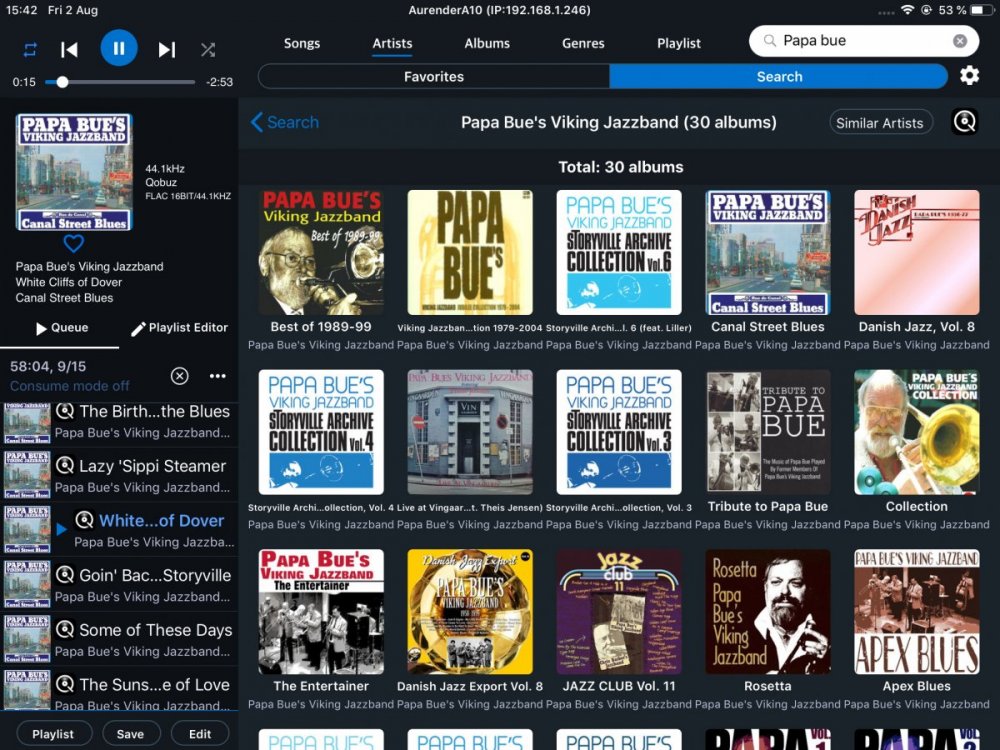
Task: Click Qobuz icon on The Birth...the Blues row
Action: pyautogui.click(x=64, y=411)
